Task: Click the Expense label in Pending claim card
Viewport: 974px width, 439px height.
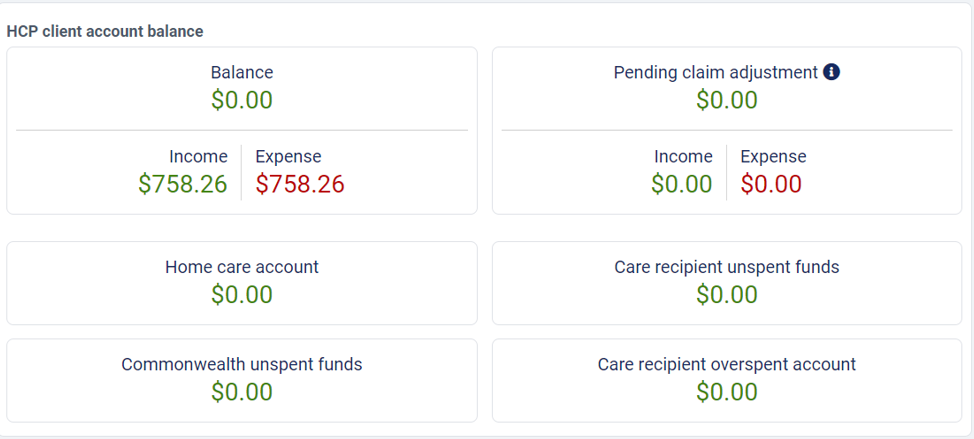Action: [x=773, y=156]
